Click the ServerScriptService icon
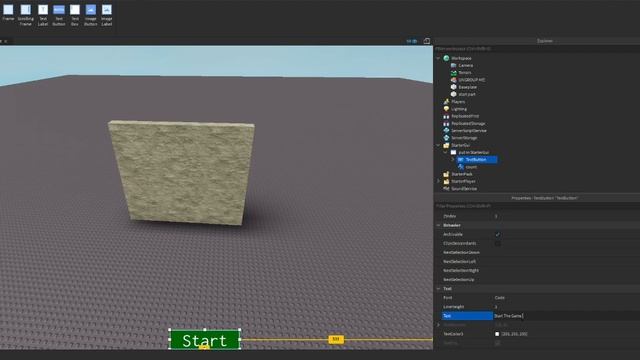The image size is (640, 360). [446, 131]
